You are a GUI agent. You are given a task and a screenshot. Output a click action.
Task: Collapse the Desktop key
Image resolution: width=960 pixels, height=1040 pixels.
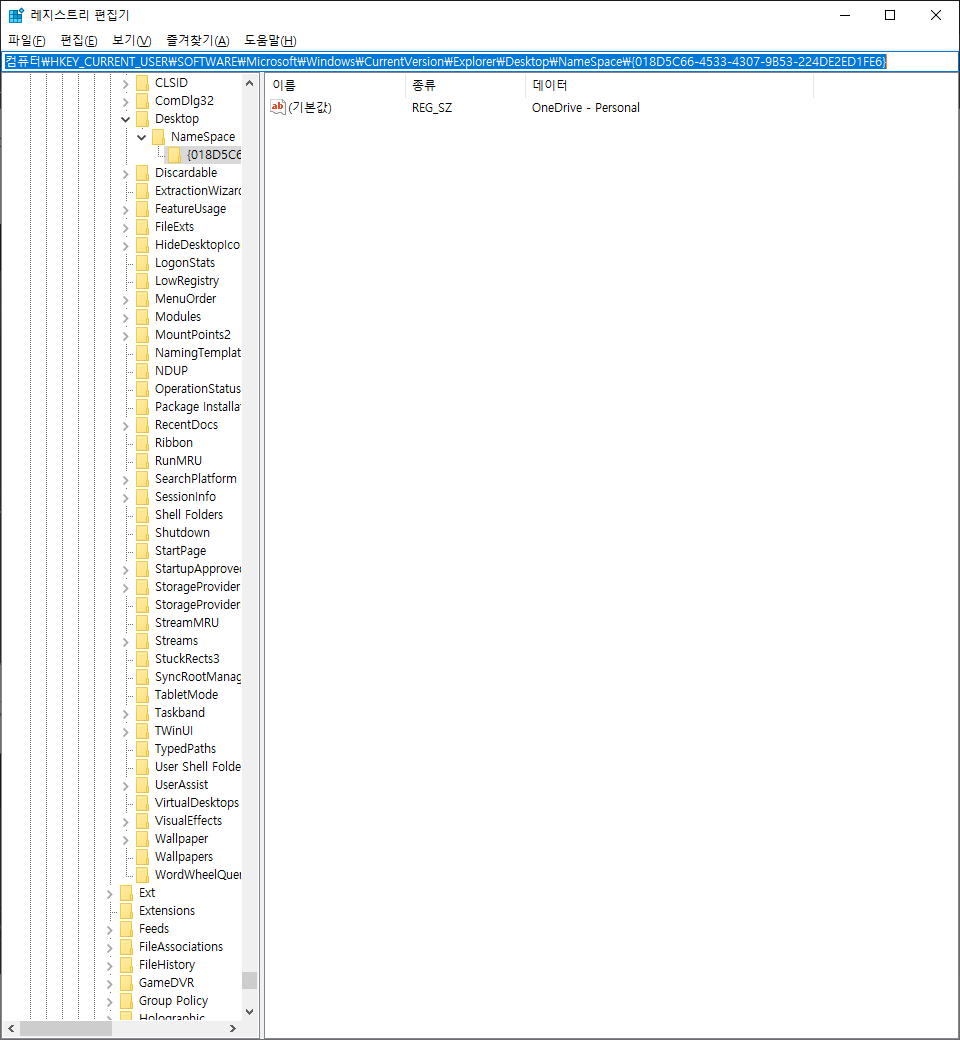point(125,119)
